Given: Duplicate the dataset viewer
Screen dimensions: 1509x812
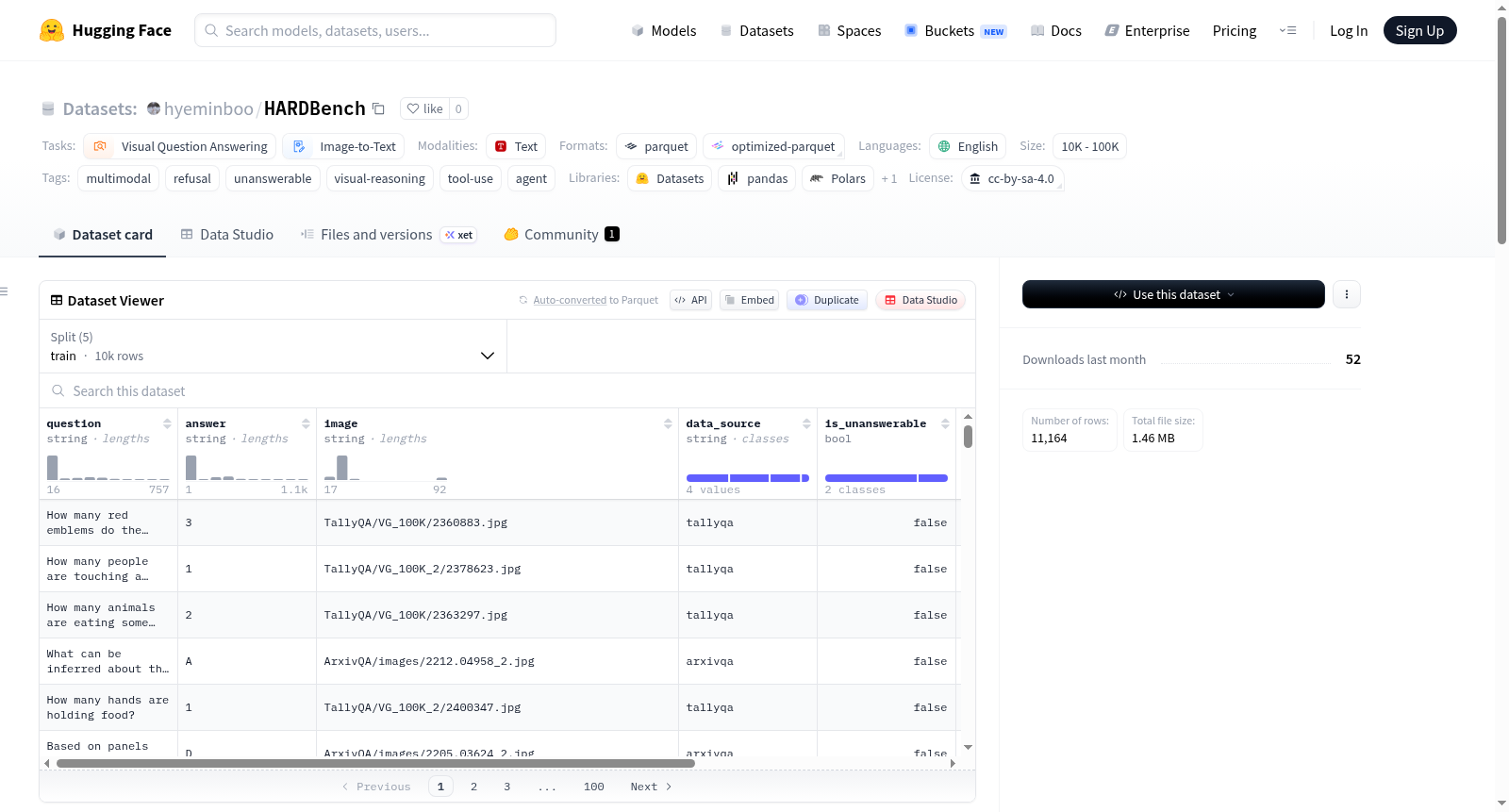Looking at the screenshot, I should (x=827, y=300).
